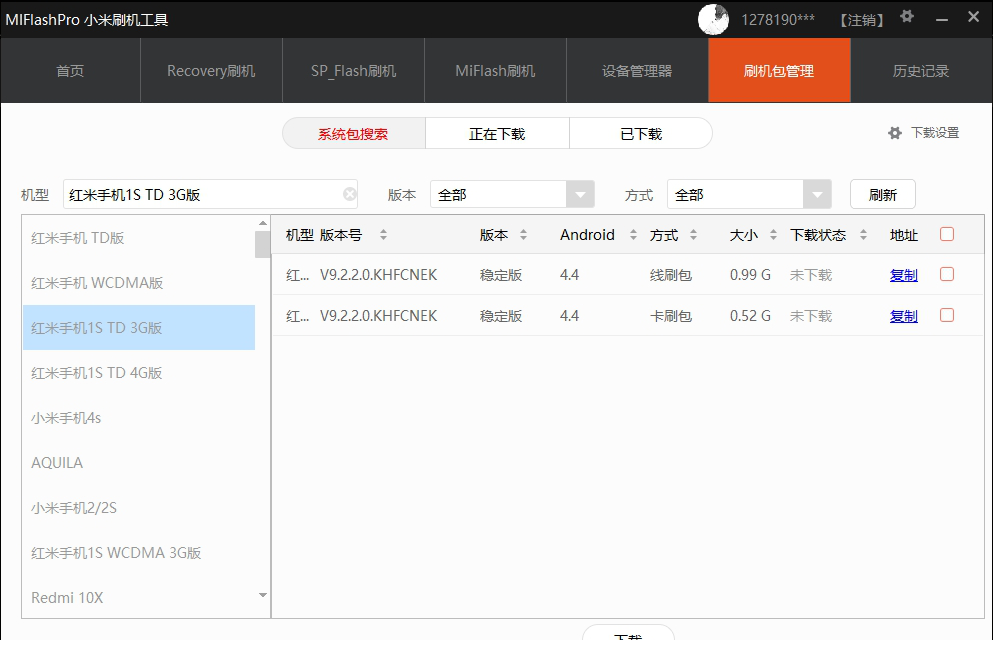Open 历史记录 tab
This screenshot has width=993, height=665.
[x=921, y=70]
